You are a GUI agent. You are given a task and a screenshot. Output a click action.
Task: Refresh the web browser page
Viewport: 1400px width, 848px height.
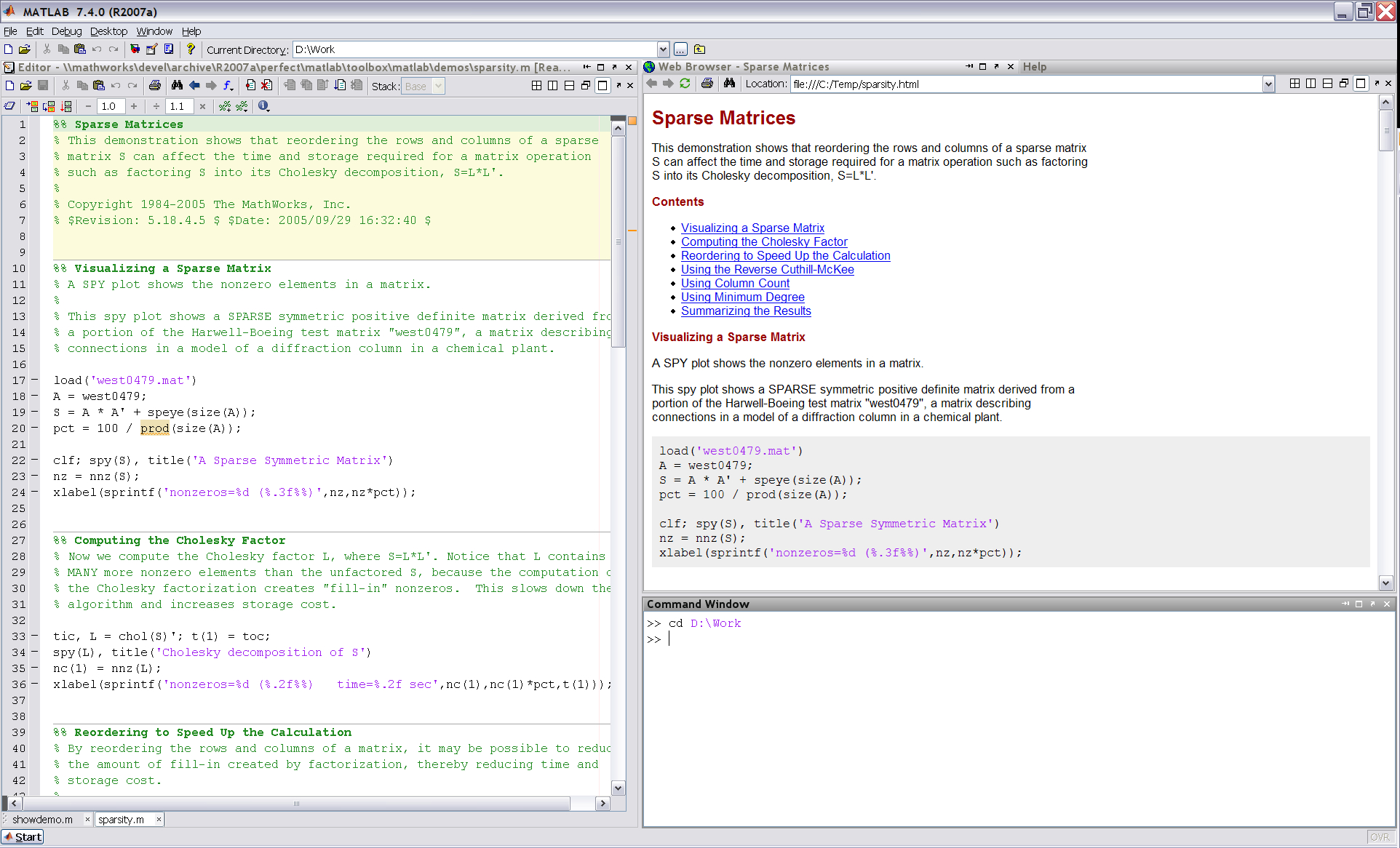tap(685, 84)
